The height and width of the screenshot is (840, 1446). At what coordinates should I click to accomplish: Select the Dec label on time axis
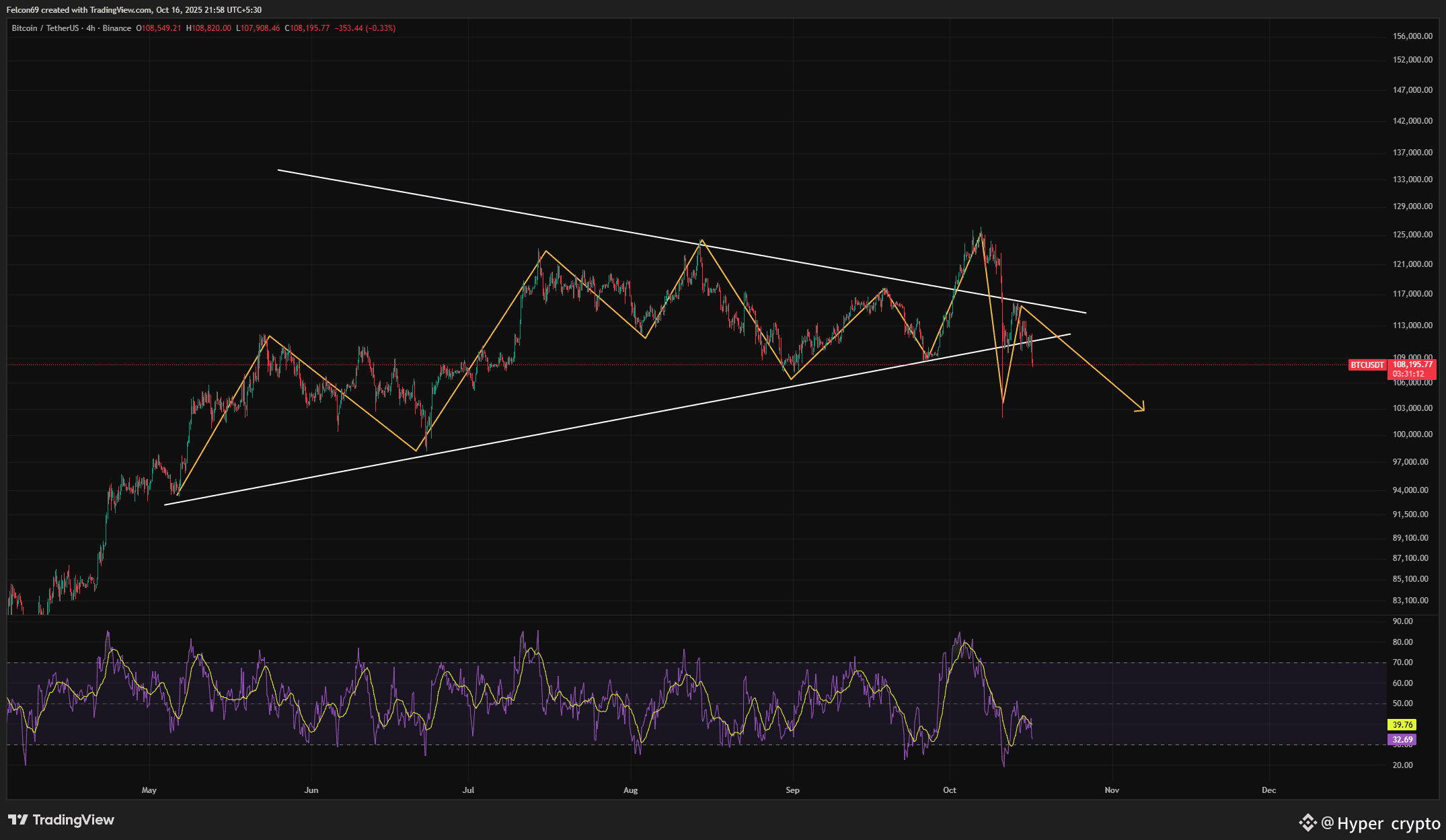(x=1268, y=790)
